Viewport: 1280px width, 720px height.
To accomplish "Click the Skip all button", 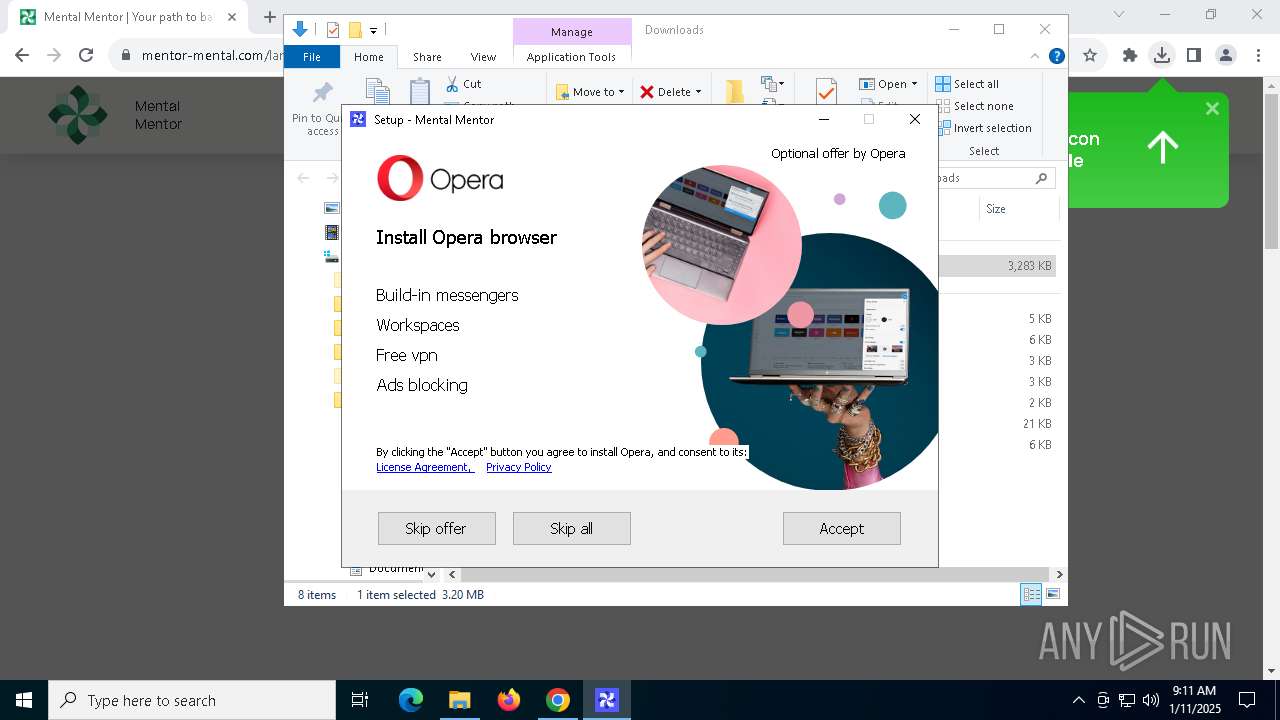I will coord(571,528).
